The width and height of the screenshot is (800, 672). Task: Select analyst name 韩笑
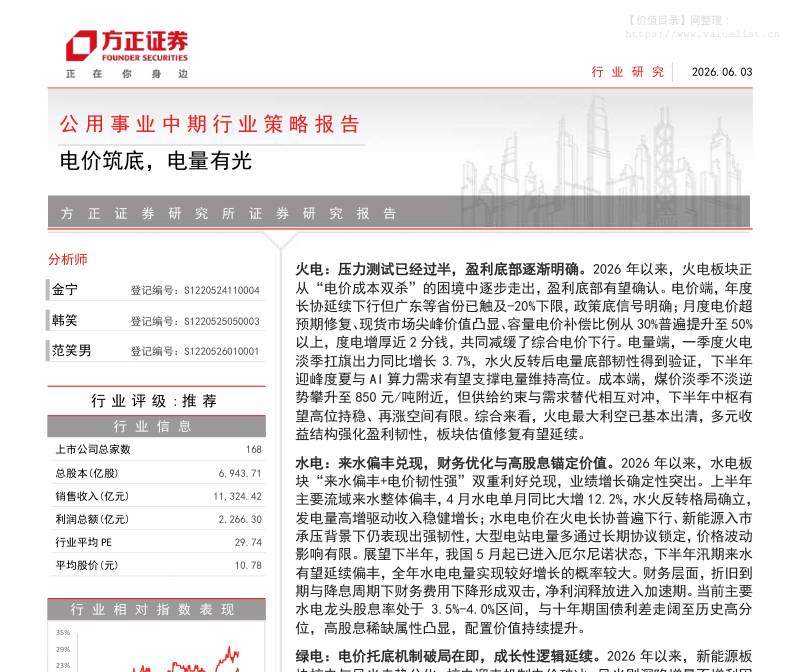[x=65, y=320]
